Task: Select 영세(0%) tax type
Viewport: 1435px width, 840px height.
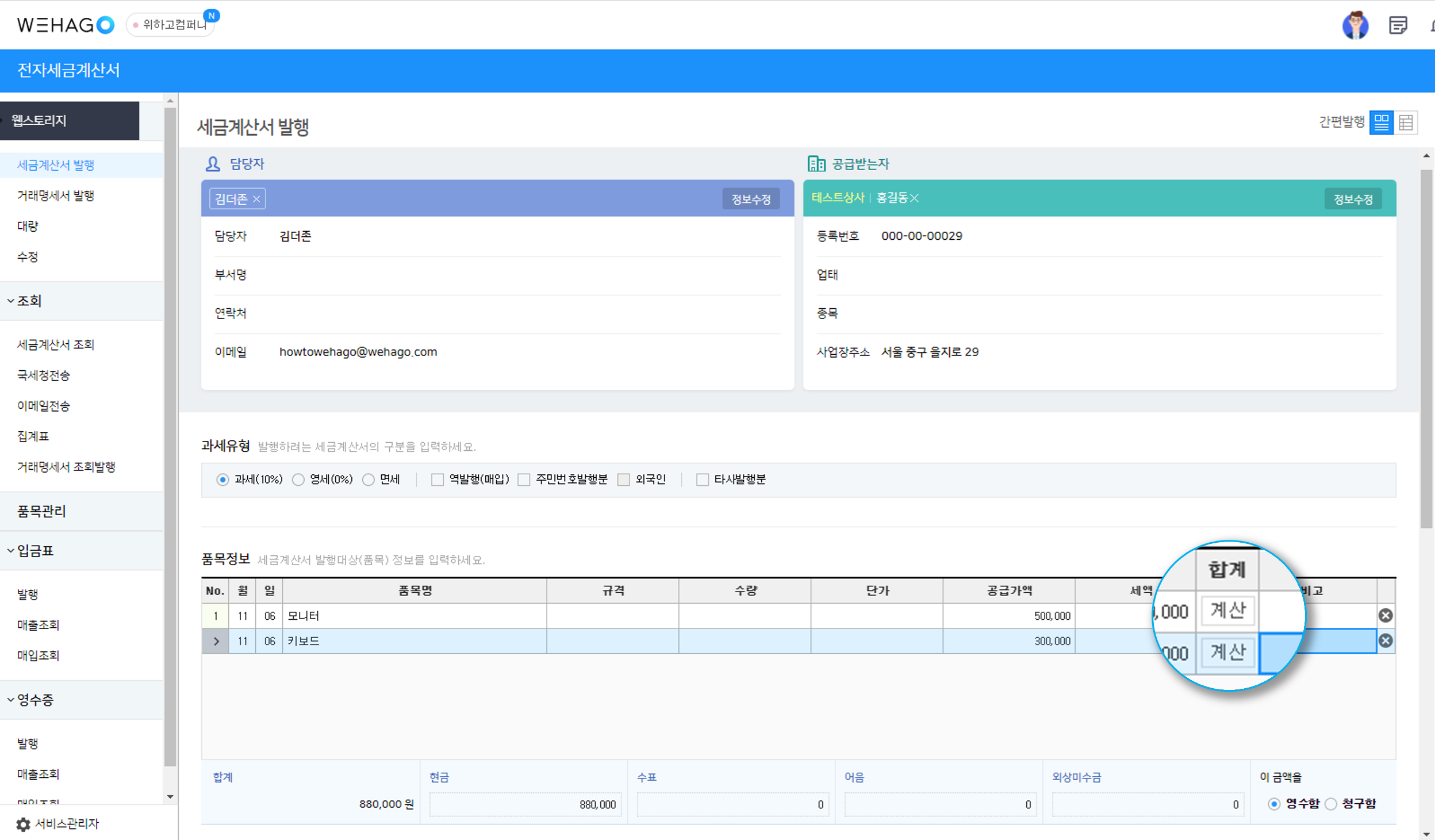Action: click(x=298, y=480)
